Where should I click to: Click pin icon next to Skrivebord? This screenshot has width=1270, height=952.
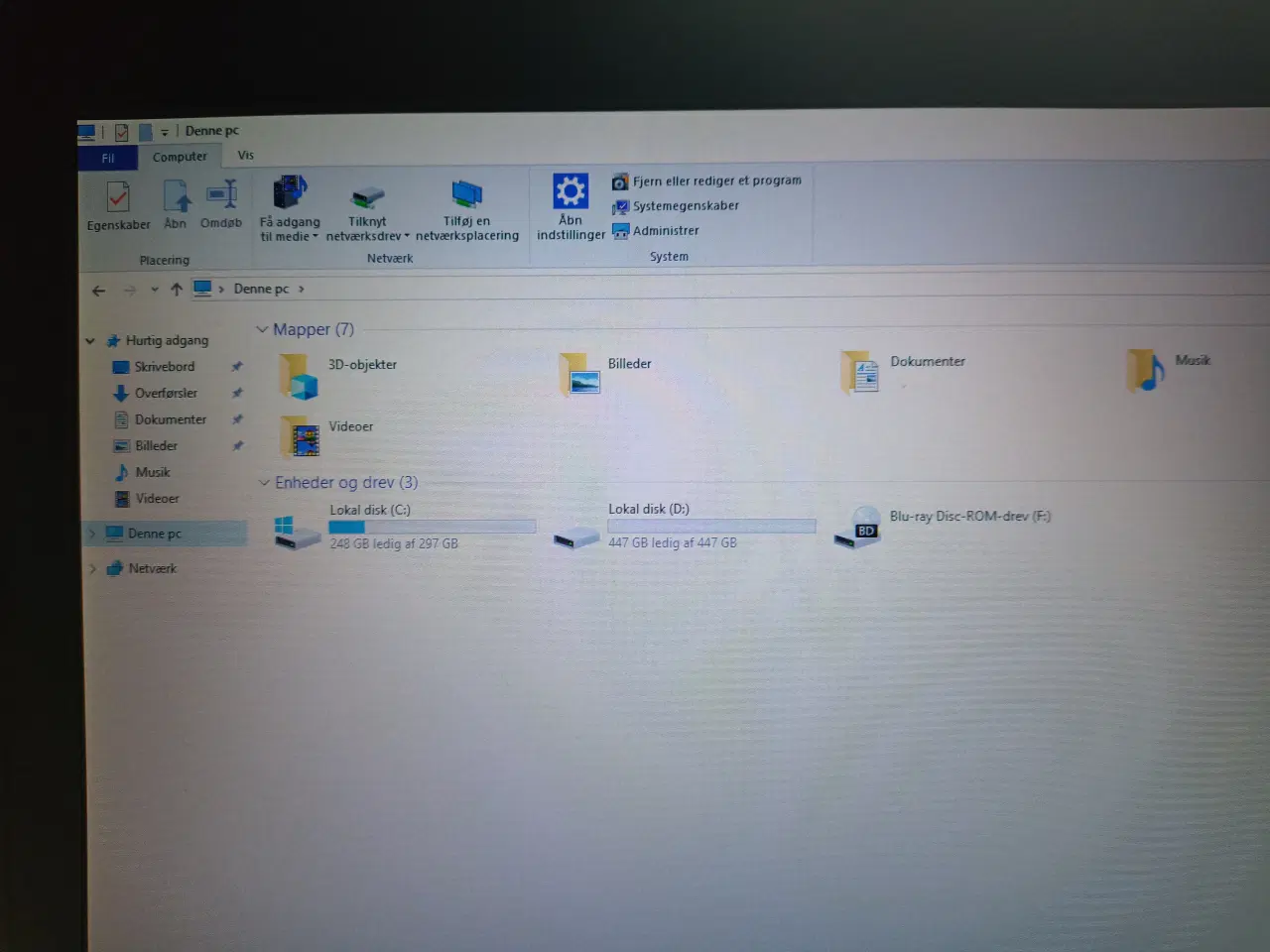237,367
